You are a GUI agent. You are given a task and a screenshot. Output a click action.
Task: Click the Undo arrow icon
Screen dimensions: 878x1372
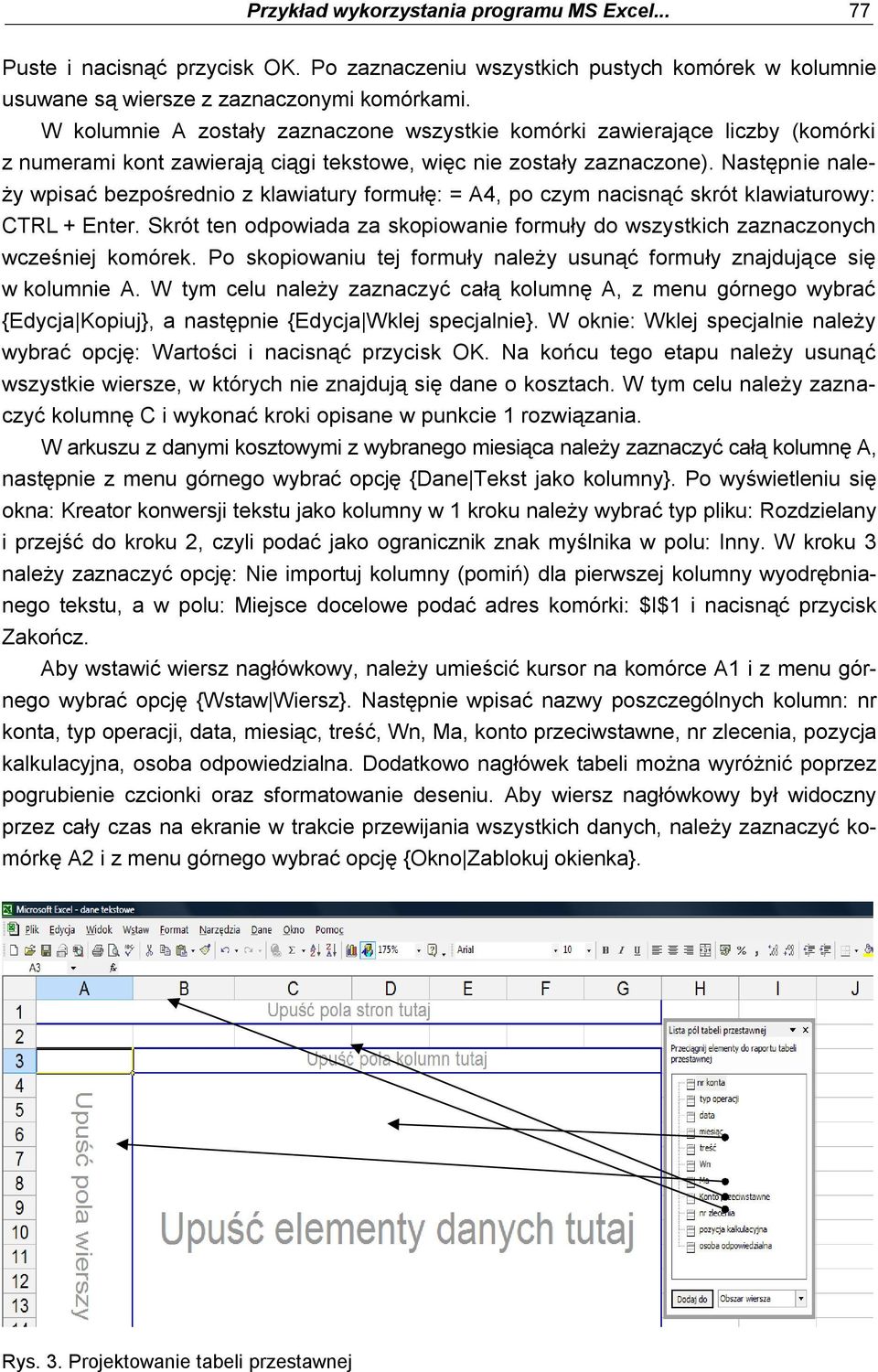(225, 949)
